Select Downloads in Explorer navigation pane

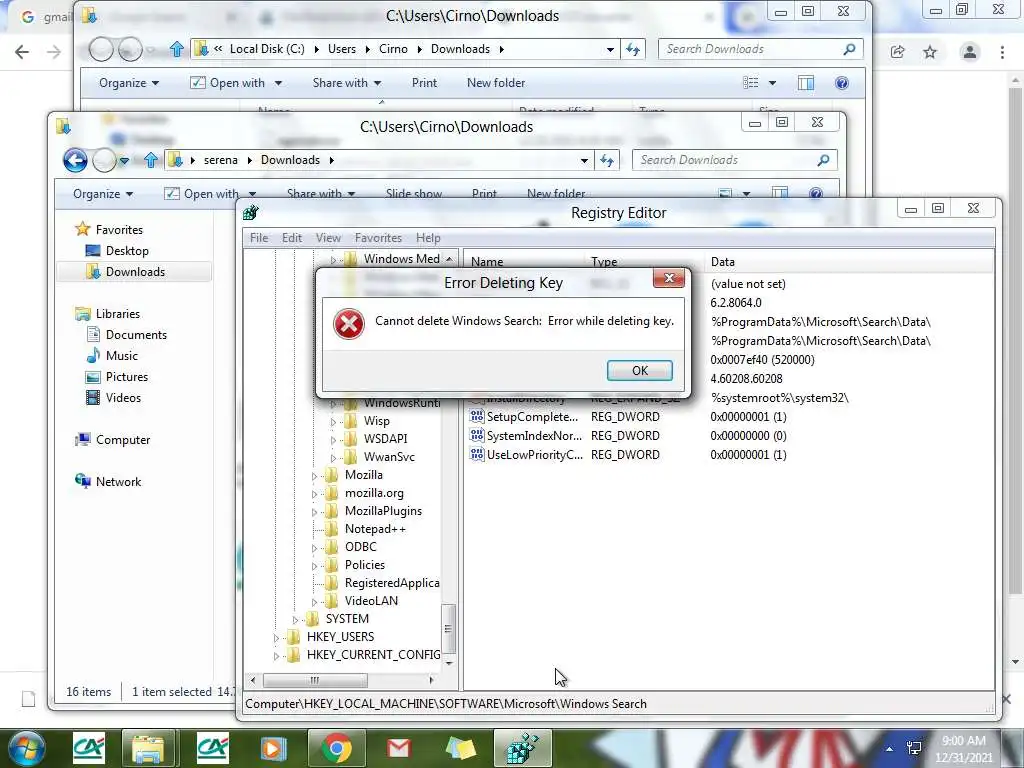point(135,272)
